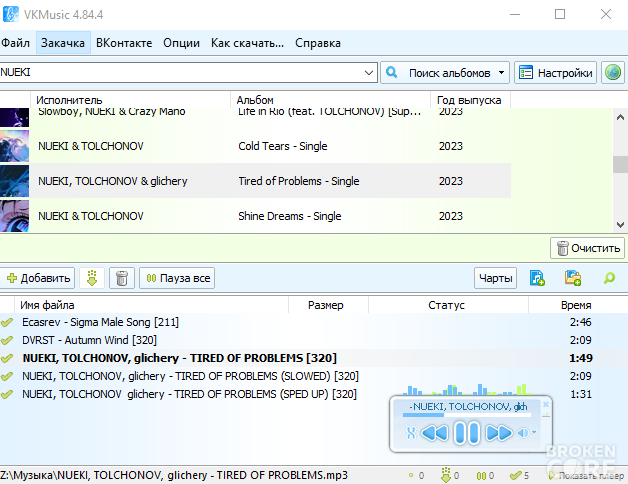The width and height of the screenshot is (628, 484).
Task: Select the Tired of Problems - Single album row
Action: point(255,181)
